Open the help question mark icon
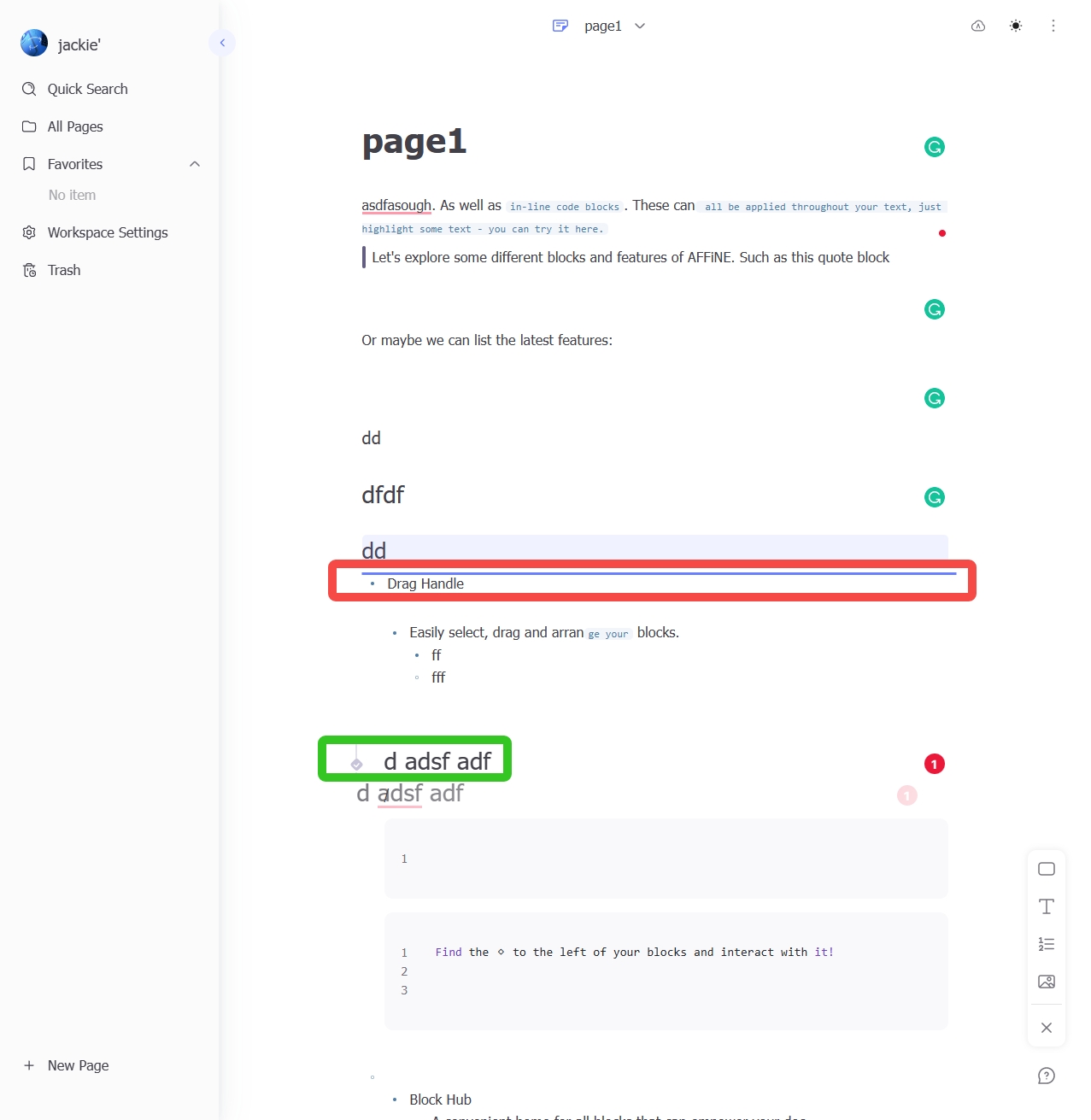The width and height of the screenshot is (1091, 1120). 1047,1076
